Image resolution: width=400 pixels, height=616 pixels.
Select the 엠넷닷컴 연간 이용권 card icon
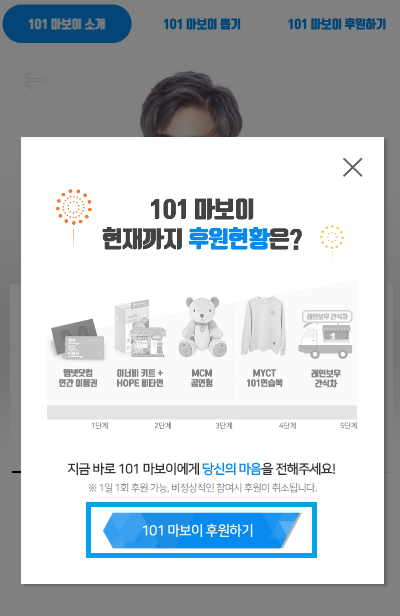78,340
